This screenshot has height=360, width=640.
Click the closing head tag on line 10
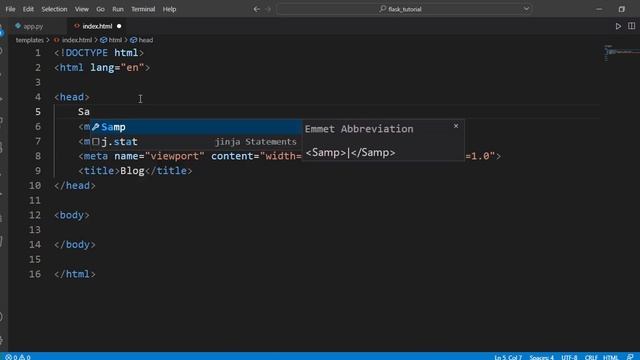tap(75, 186)
